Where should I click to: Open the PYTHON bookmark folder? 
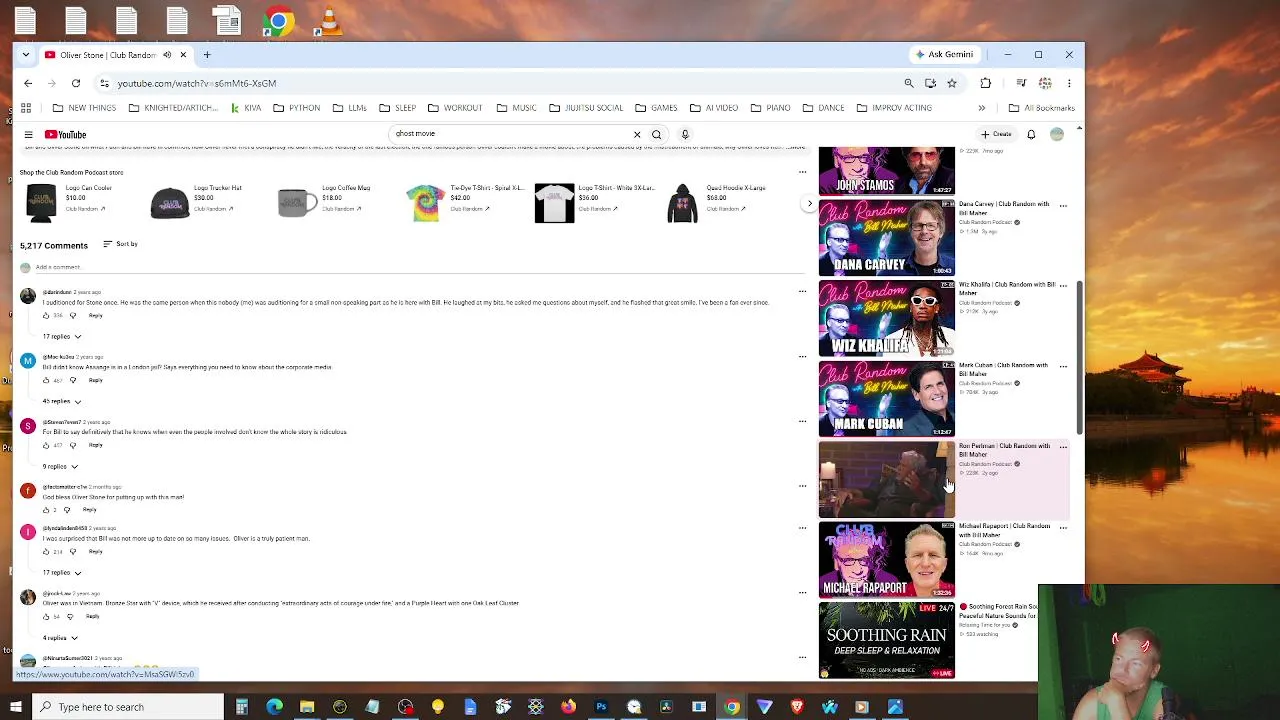click(297, 108)
